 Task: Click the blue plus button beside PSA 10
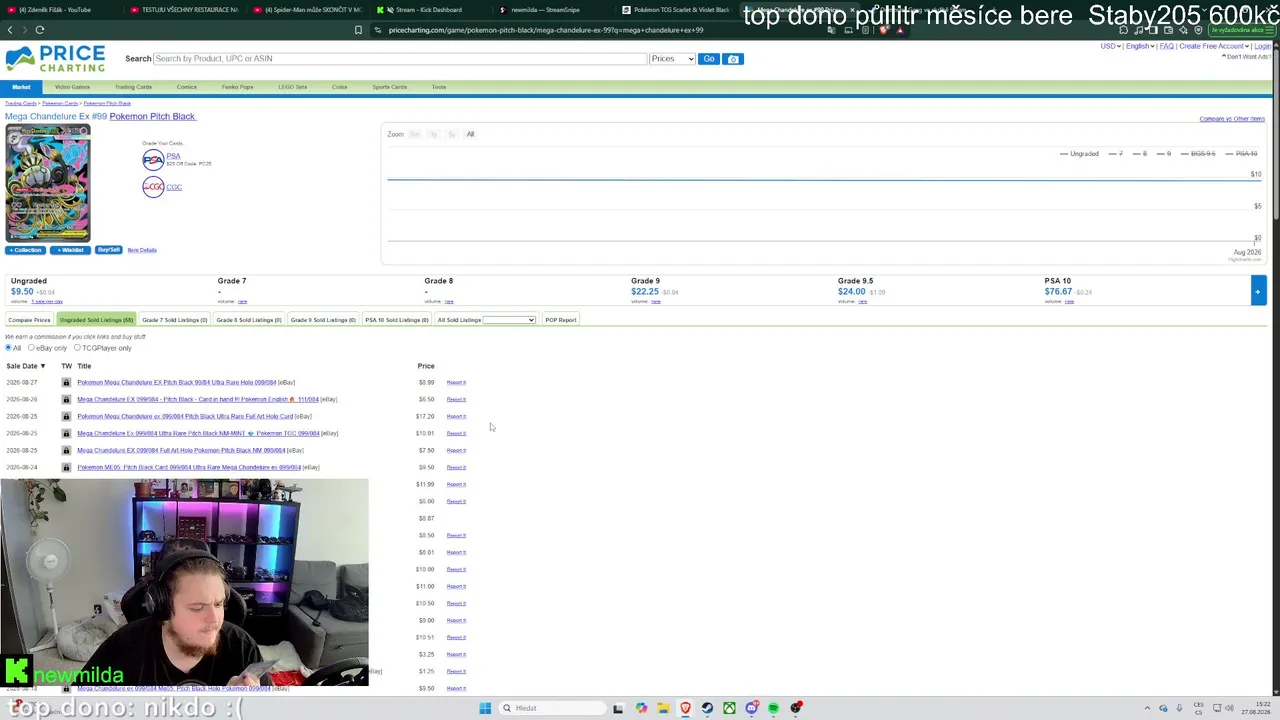pyautogui.click(x=1257, y=291)
